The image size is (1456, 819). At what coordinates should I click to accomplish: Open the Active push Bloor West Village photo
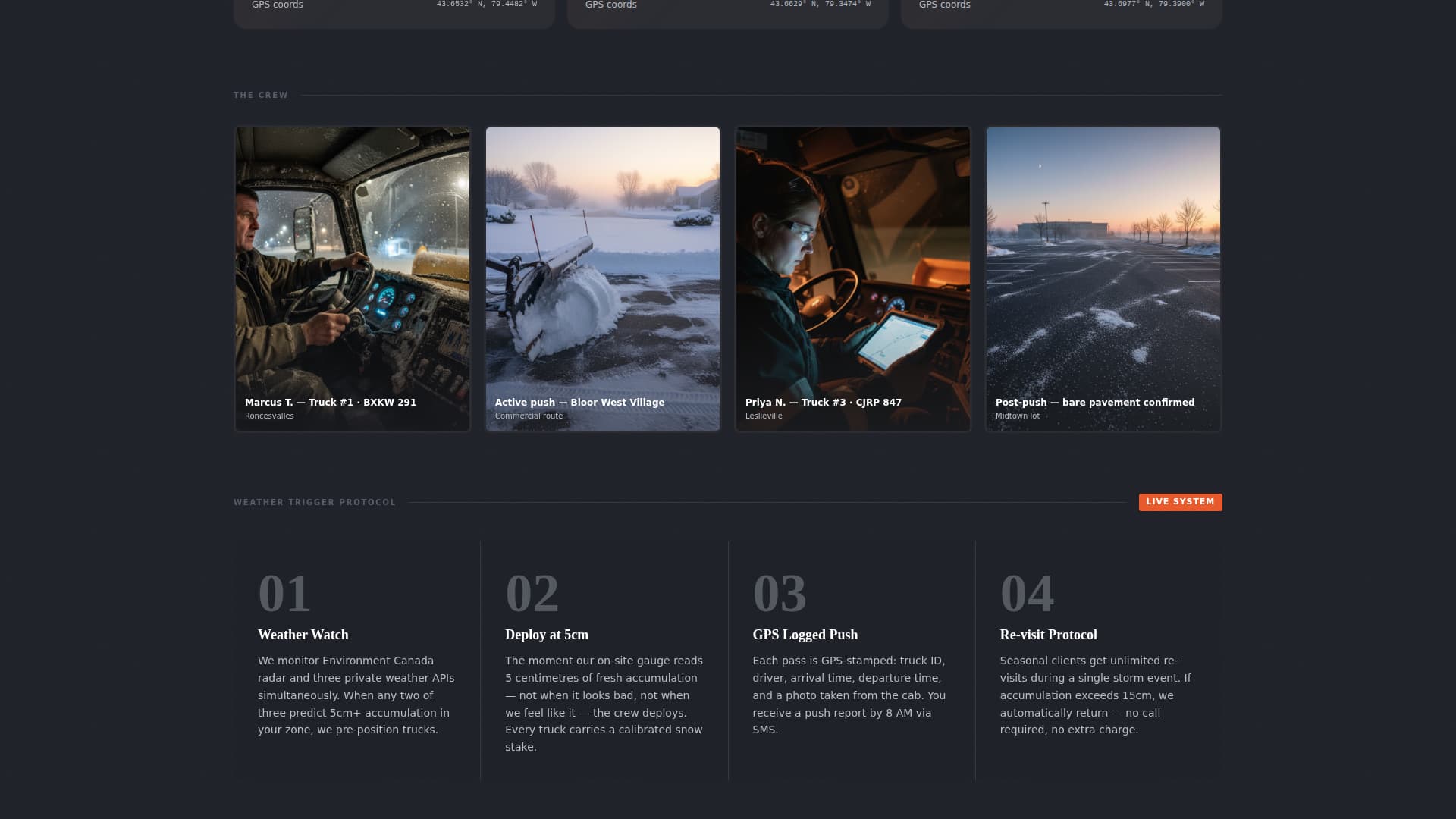coord(602,278)
